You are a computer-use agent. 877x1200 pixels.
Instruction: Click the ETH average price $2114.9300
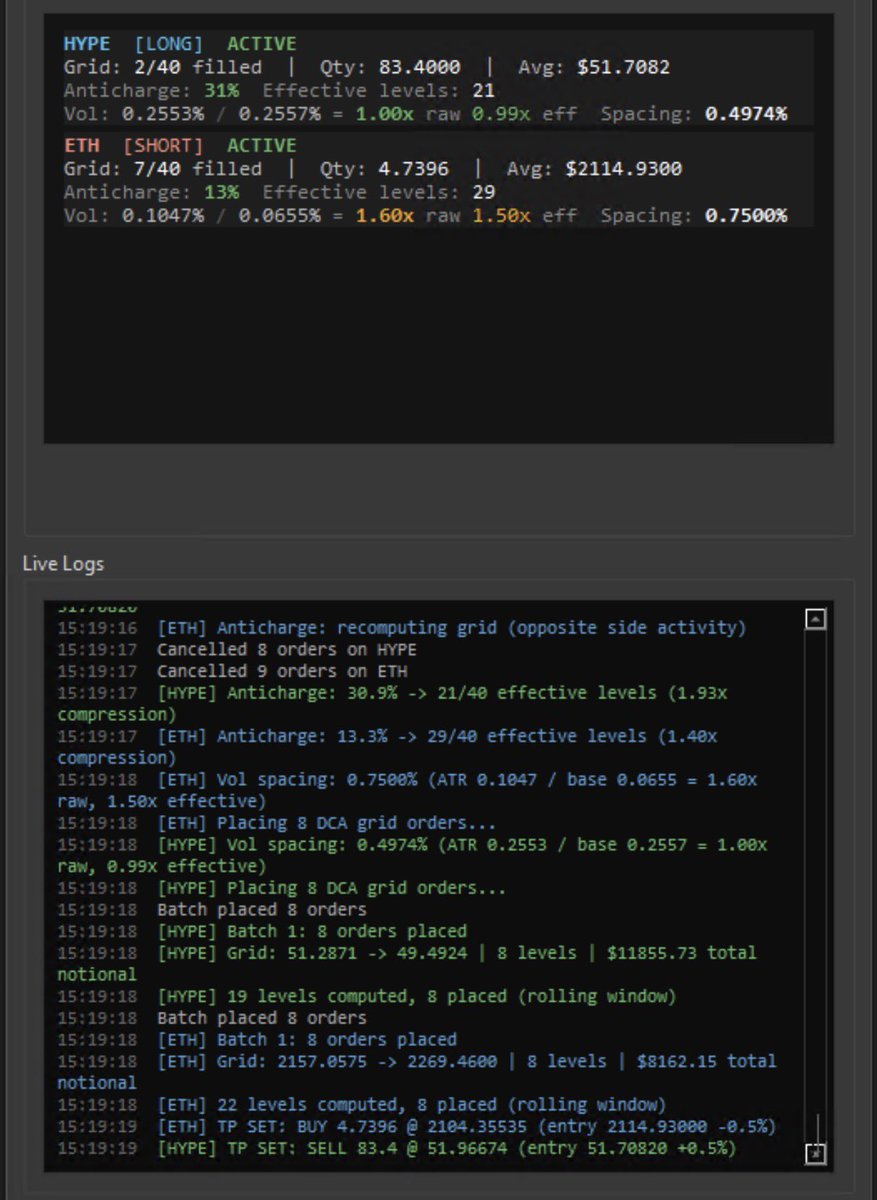coord(623,169)
